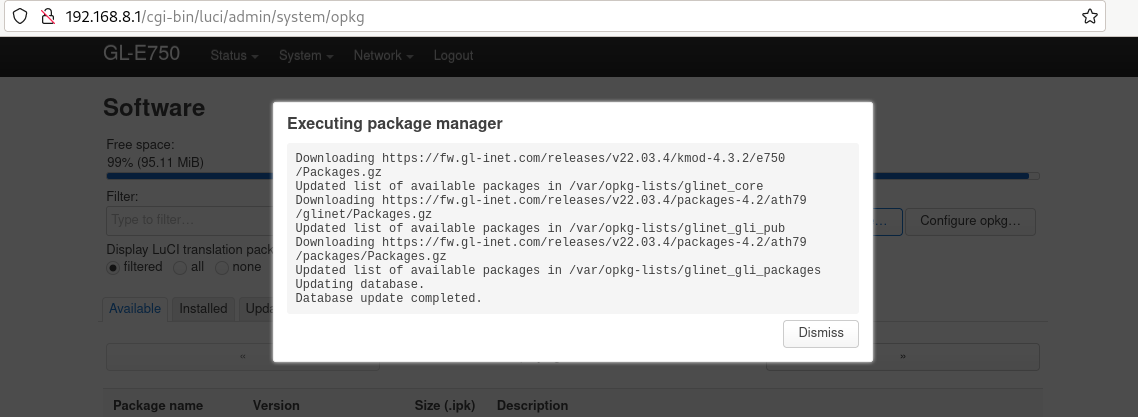Image resolution: width=1138 pixels, height=417 pixels.
Task: Click the free space progress bar
Action: [x=573, y=176]
